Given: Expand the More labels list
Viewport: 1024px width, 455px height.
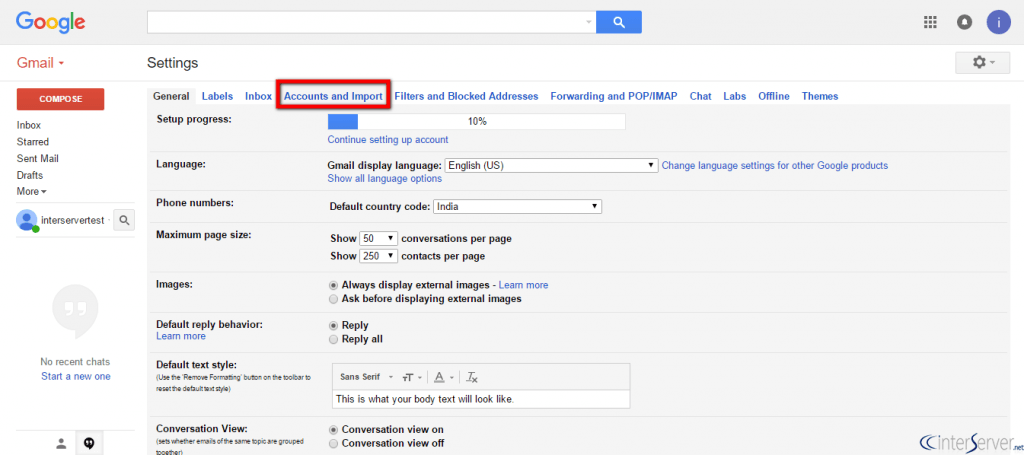Looking at the screenshot, I should click(x=31, y=192).
